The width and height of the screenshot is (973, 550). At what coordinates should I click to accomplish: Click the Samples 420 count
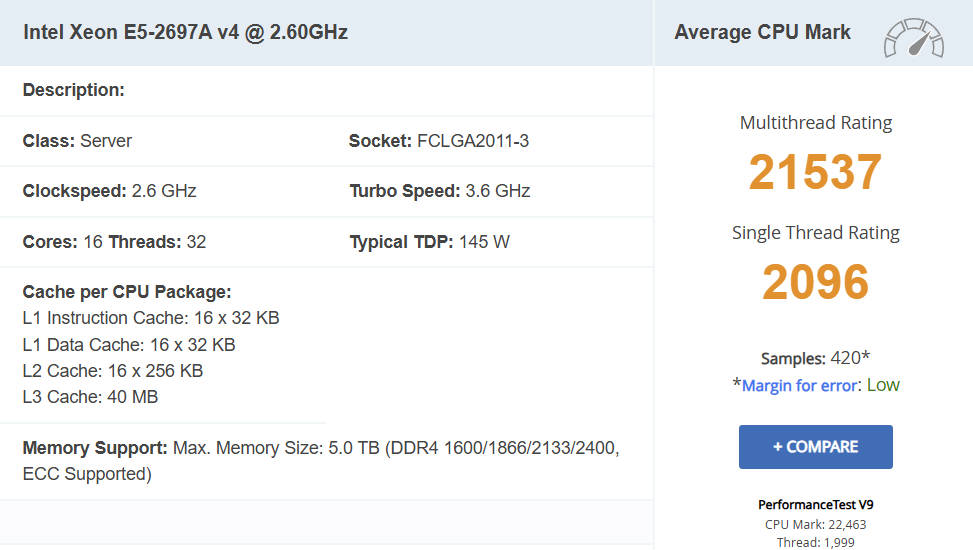815,358
